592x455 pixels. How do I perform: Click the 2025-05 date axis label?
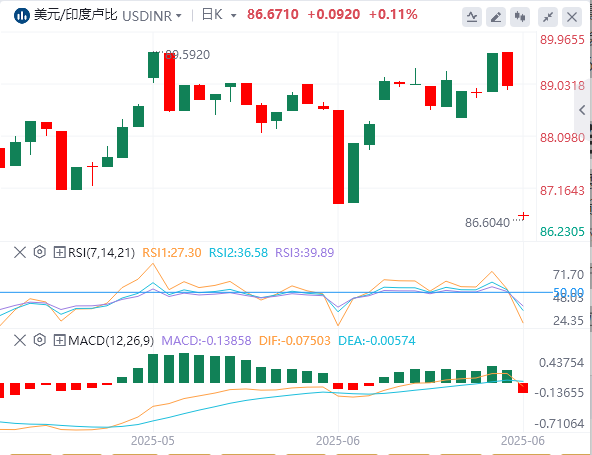153,441
